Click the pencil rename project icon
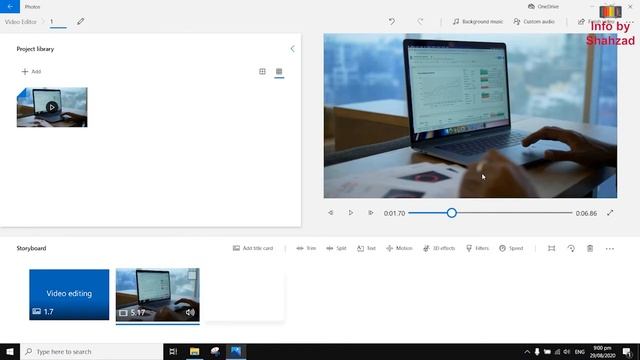640x360 pixels. 80,22
